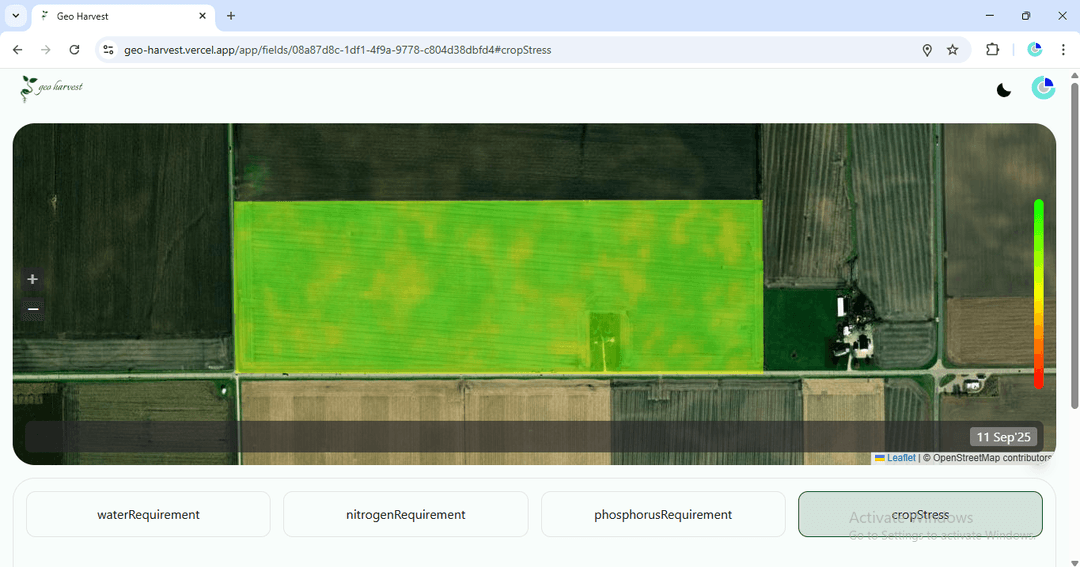Reload the page
Viewport: 1080px width, 567px height.
point(74,50)
